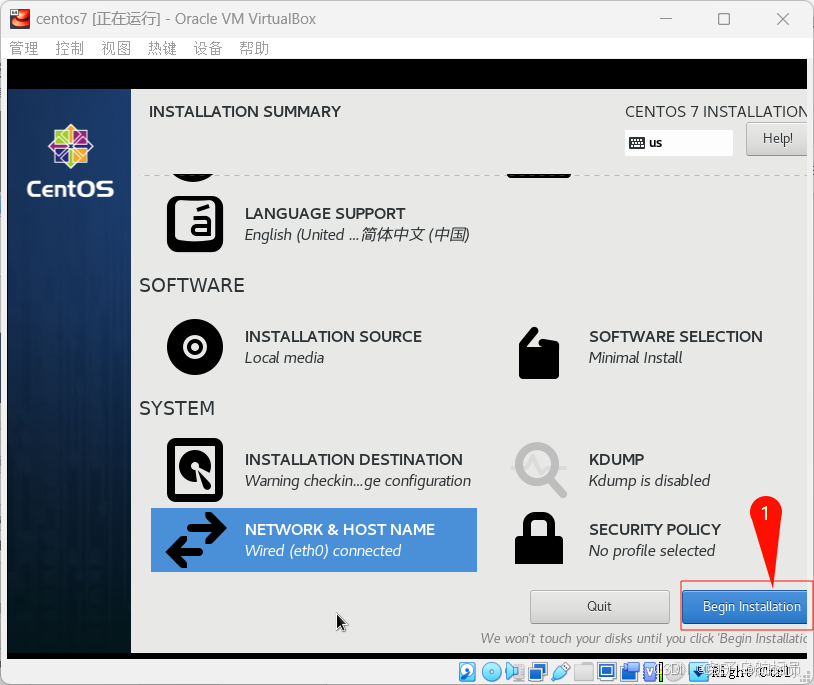Click optical drive status icon
This screenshot has height=685, width=814.
(x=492, y=672)
